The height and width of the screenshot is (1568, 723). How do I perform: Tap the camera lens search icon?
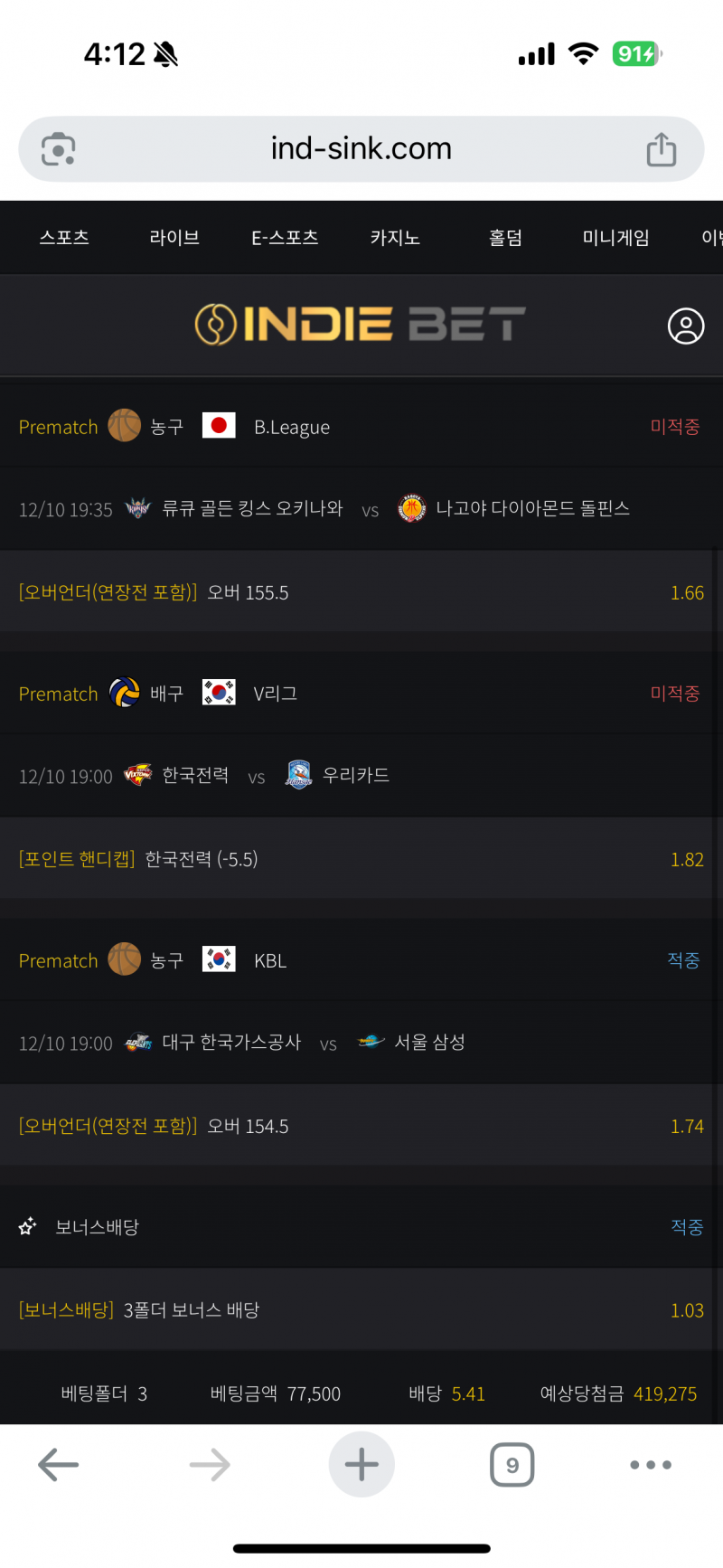click(59, 149)
